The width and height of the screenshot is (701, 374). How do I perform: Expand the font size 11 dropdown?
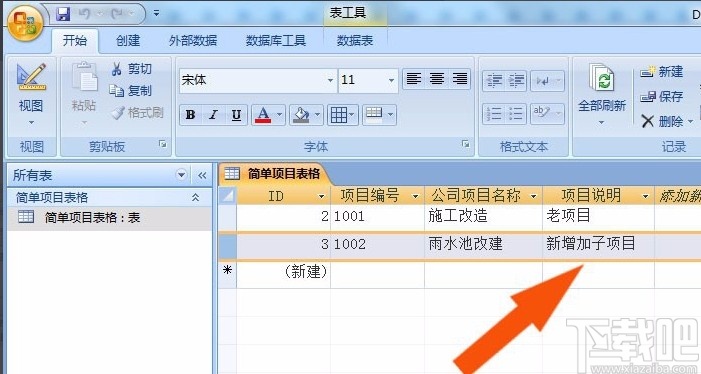[x=391, y=80]
